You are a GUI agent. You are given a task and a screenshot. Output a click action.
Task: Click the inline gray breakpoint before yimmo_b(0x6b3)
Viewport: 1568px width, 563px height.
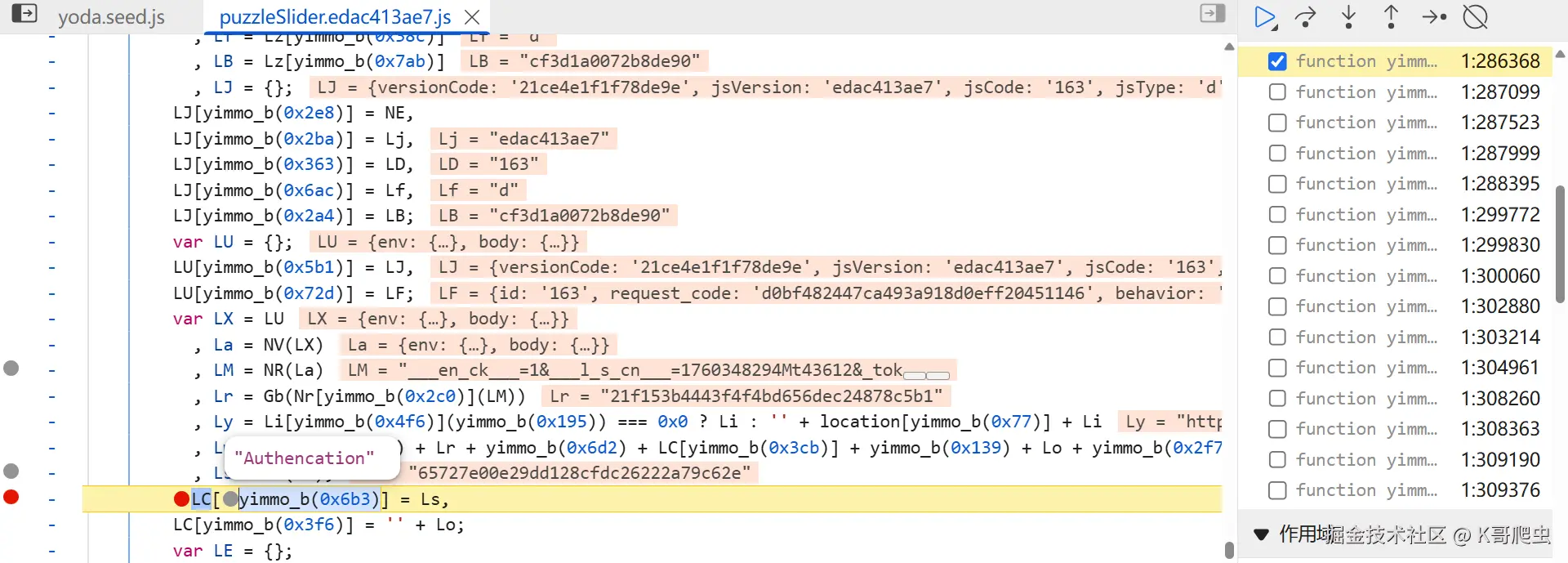[230, 498]
